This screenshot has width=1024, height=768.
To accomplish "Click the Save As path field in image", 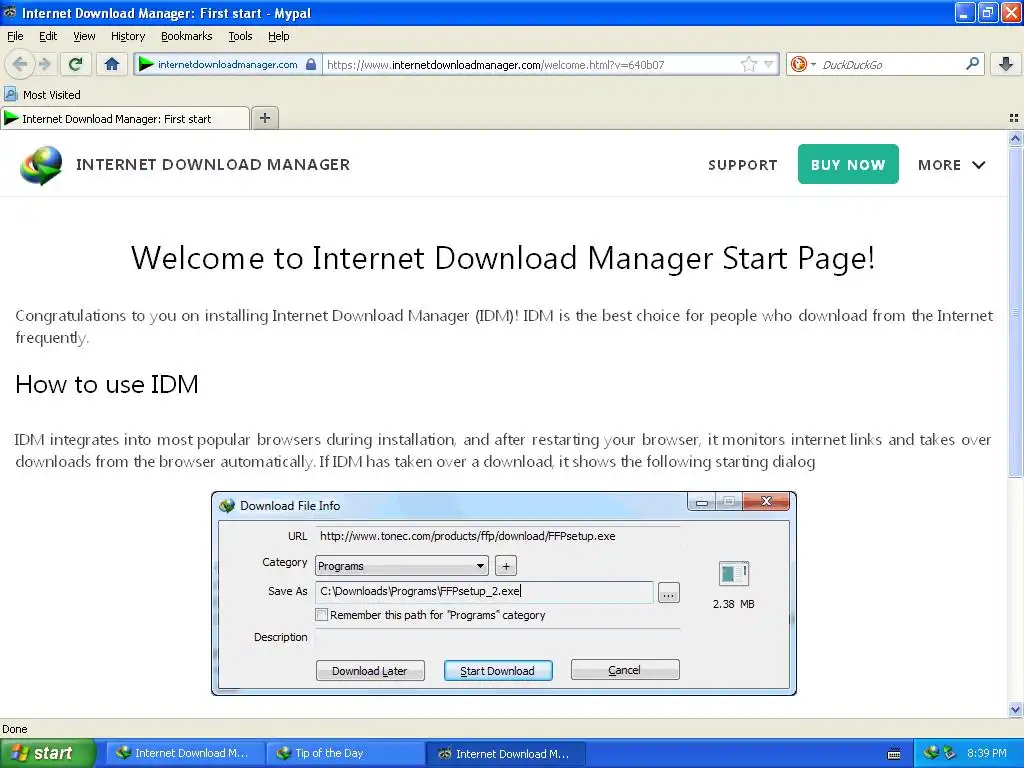I will [484, 592].
